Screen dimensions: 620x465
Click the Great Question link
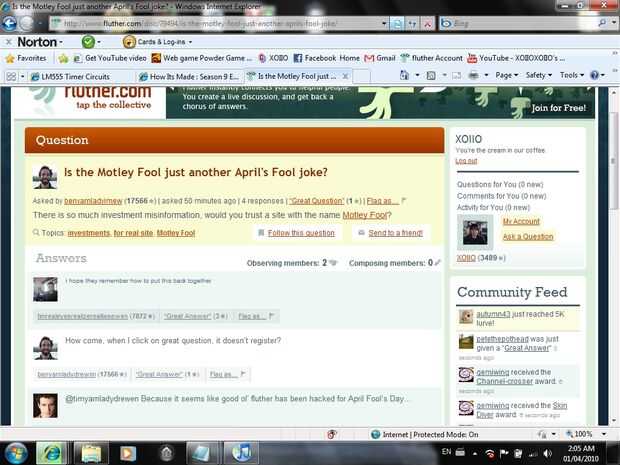316,201
